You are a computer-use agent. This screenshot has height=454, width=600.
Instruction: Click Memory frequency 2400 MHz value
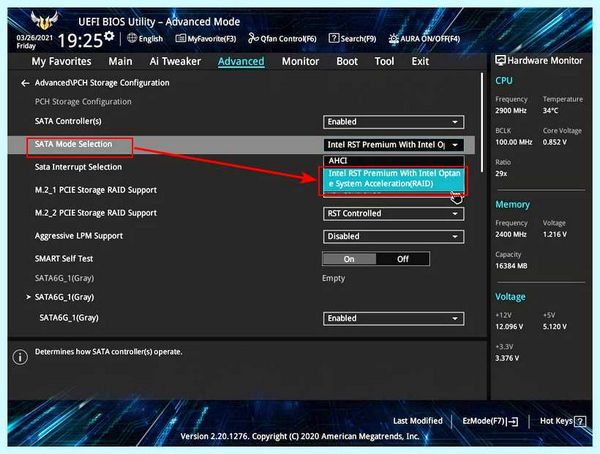click(511, 235)
